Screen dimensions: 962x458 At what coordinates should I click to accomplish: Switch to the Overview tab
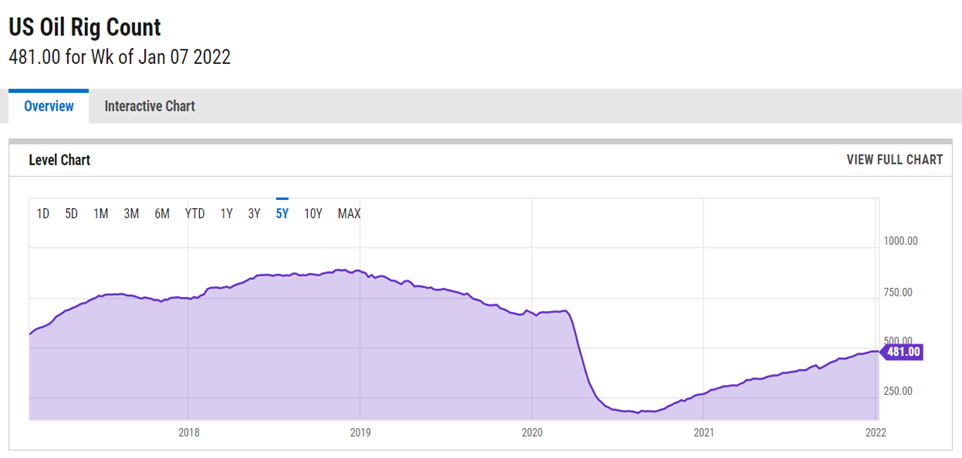48,106
